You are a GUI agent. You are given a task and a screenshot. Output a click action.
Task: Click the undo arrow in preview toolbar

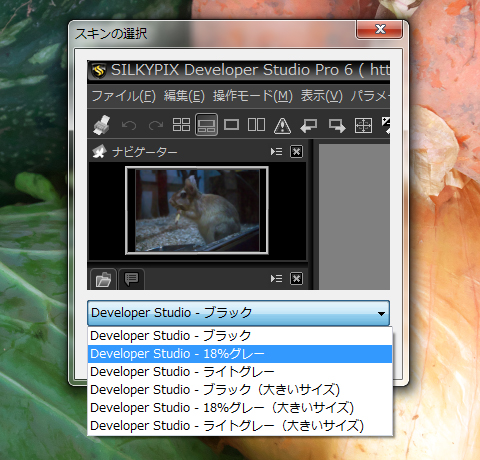coord(129,125)
